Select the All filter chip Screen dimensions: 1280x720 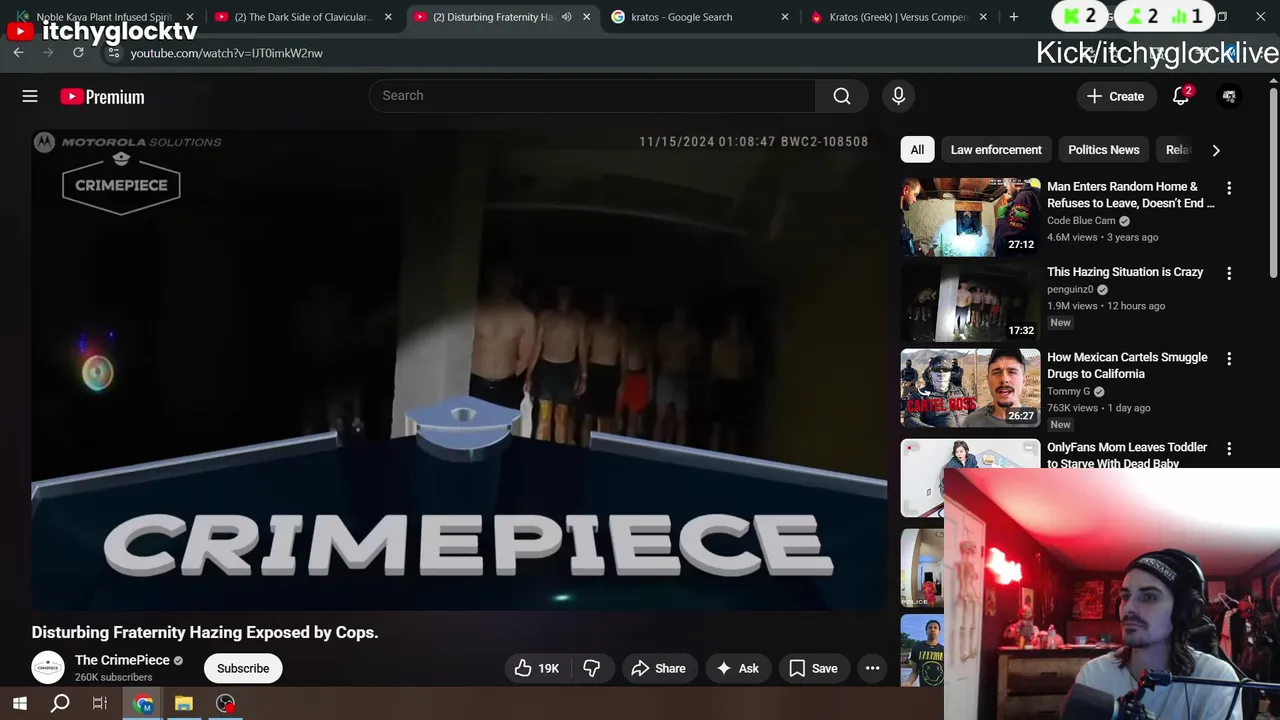tap(917, 150)
